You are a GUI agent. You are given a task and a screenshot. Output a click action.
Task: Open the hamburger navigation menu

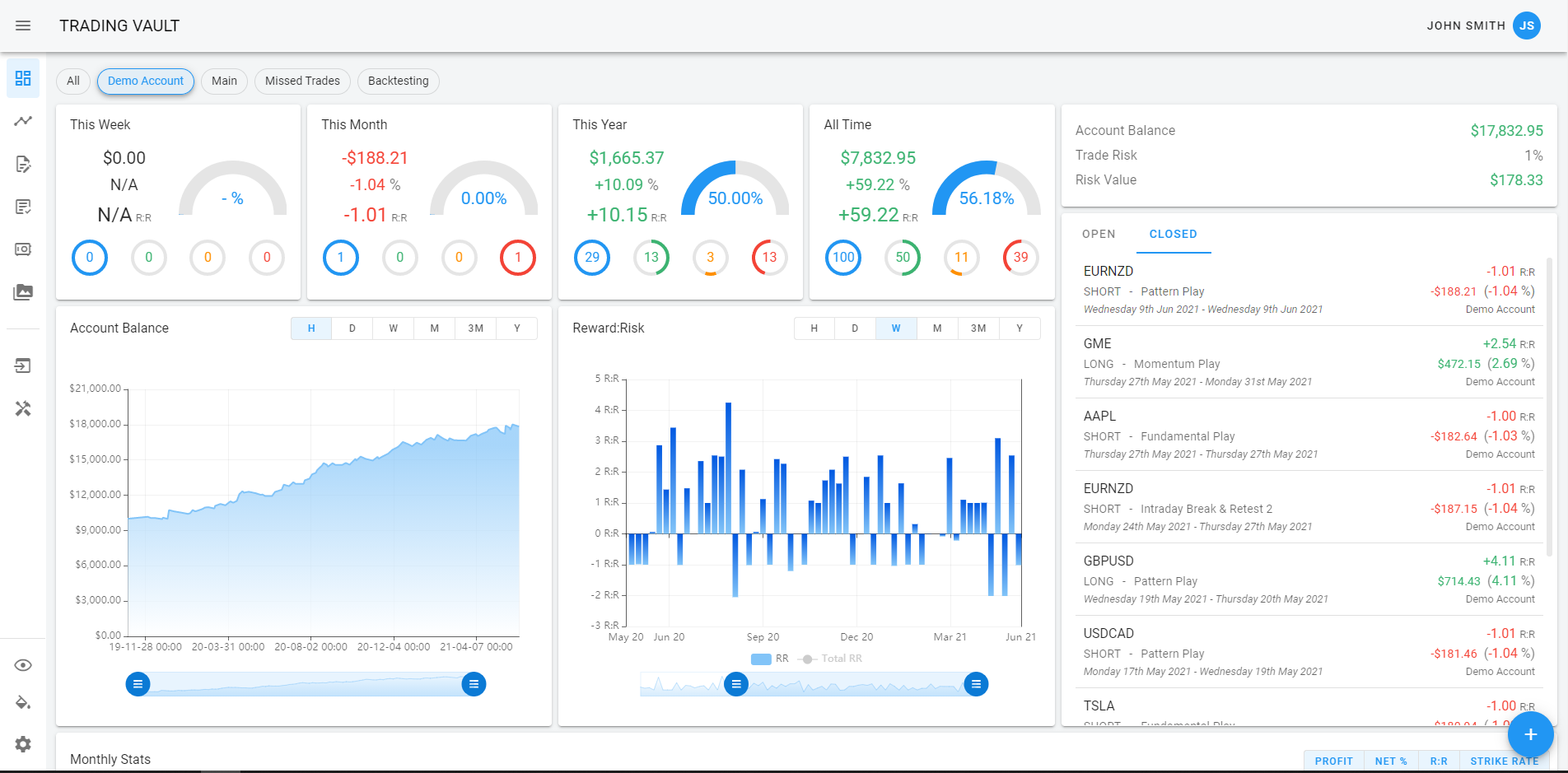click(23, 26)
